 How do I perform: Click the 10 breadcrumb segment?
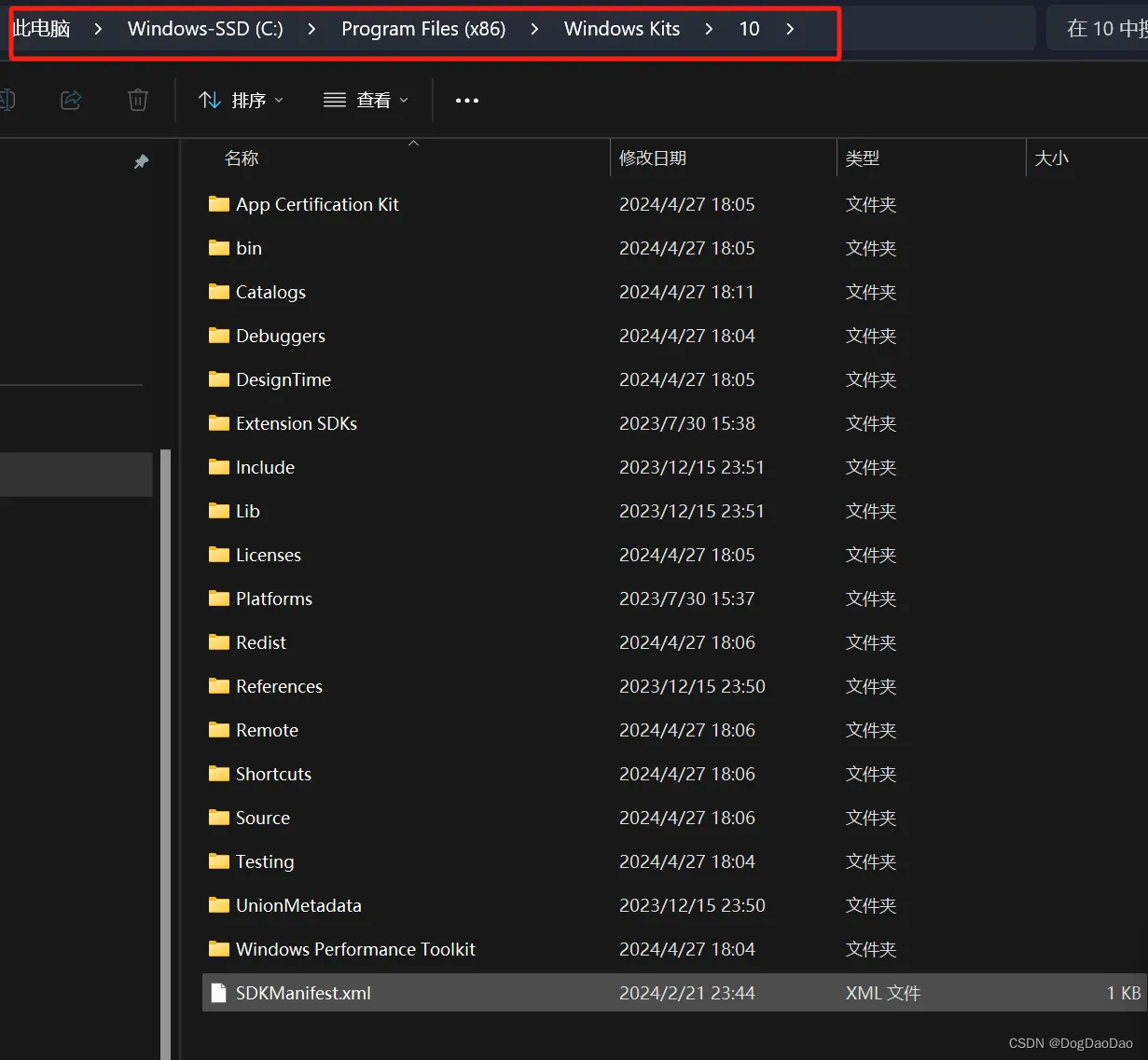[749, 29]
